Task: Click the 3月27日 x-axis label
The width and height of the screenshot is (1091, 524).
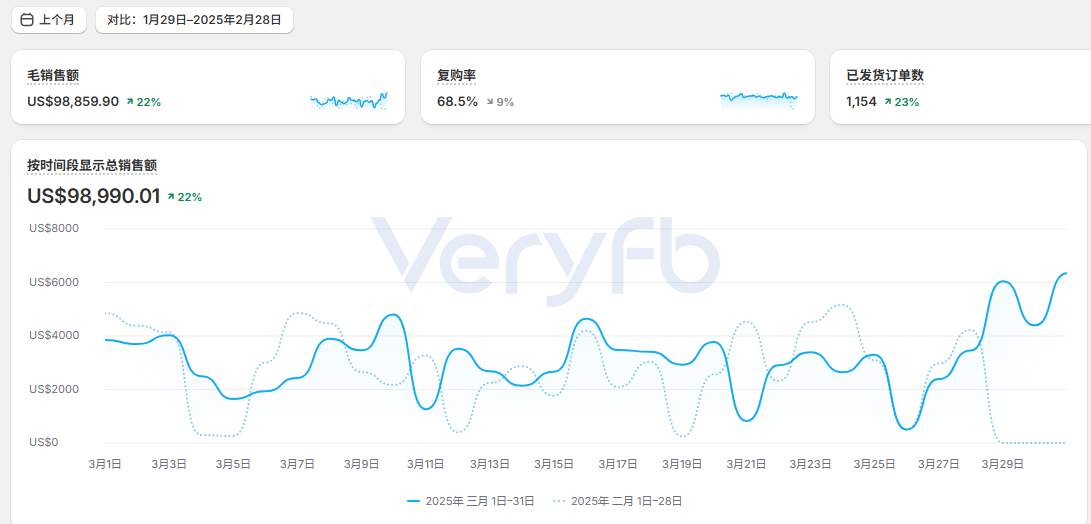Action: [939, 463]
